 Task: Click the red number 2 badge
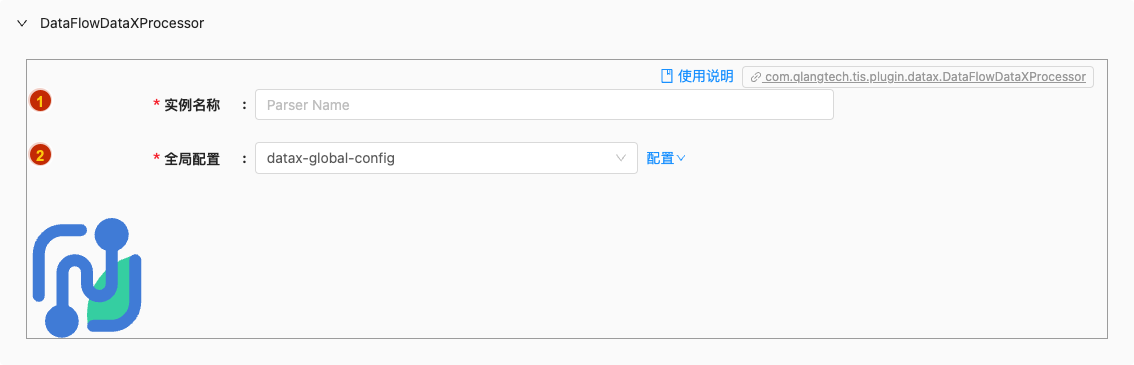40,155
